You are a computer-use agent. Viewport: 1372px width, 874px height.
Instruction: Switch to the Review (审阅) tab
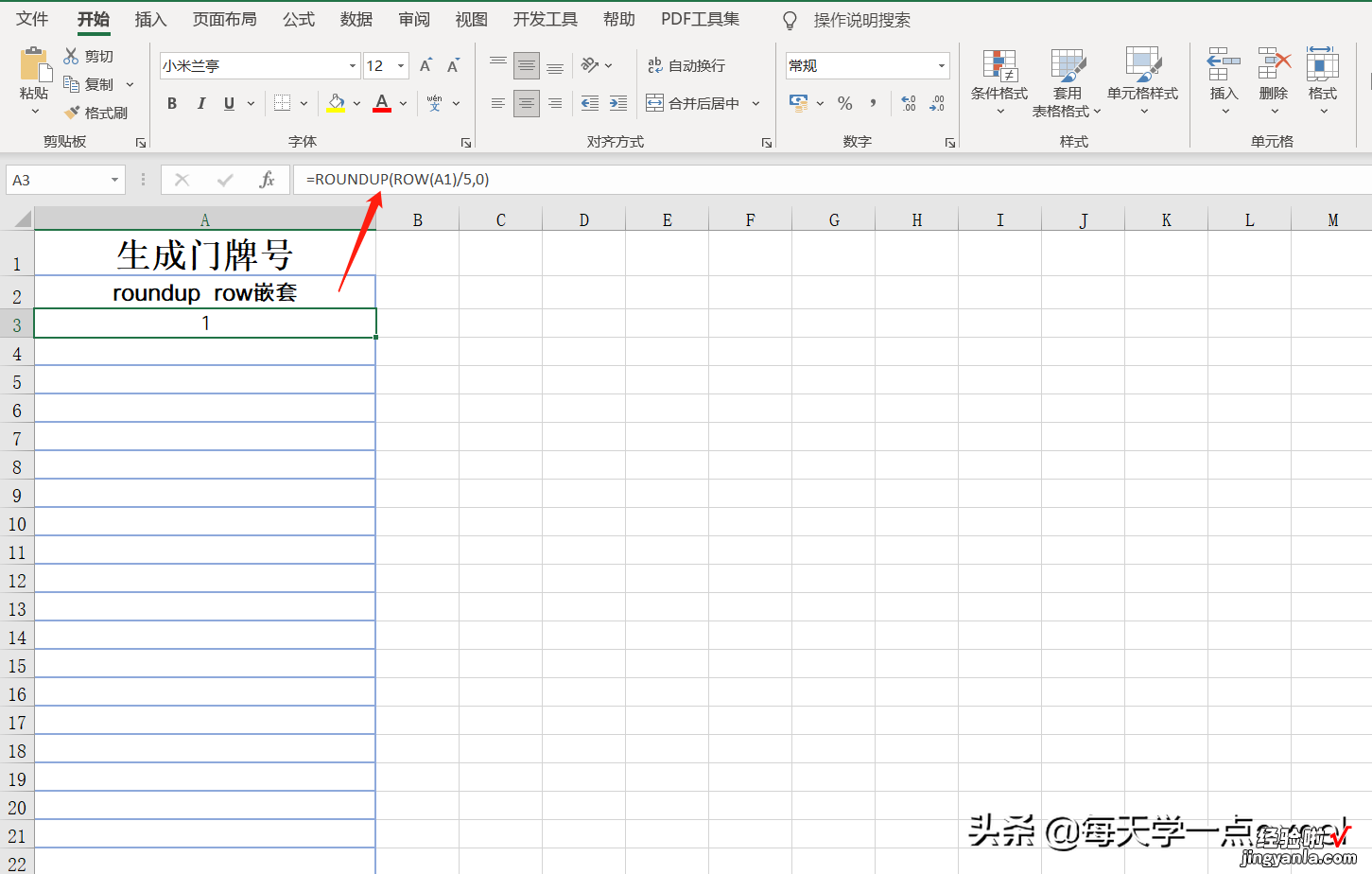click(414, 19)
